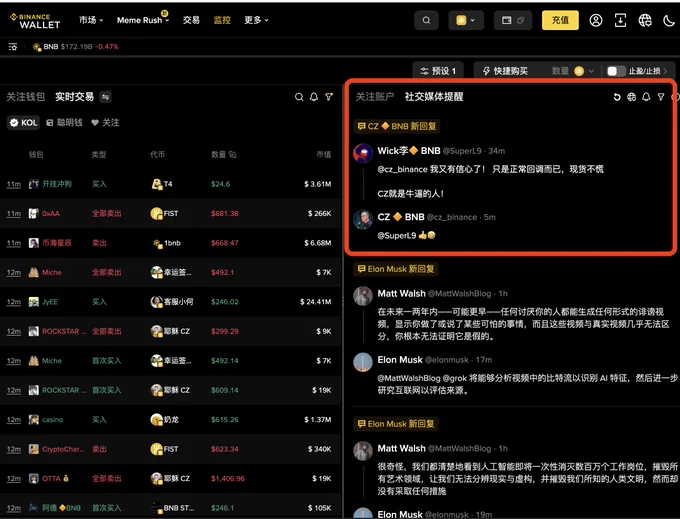Click the CryptoChar... wallet name

[63, 449]
